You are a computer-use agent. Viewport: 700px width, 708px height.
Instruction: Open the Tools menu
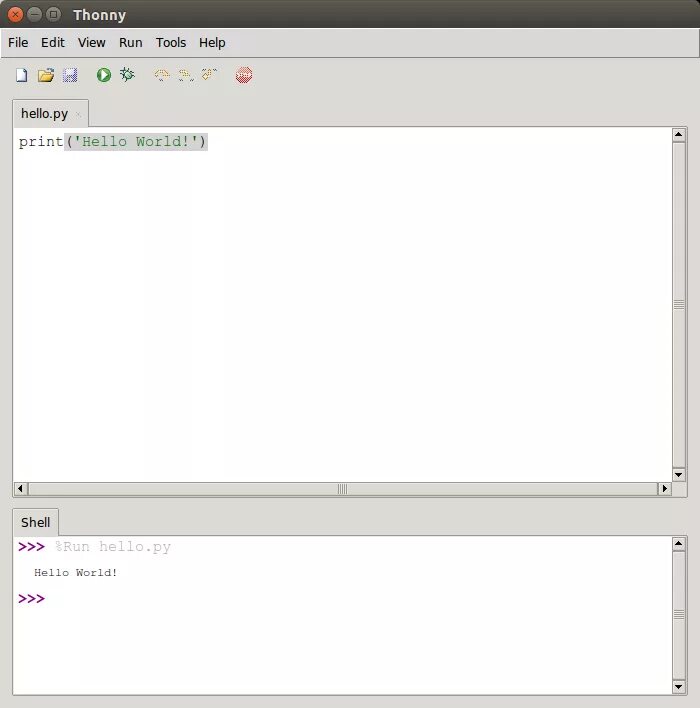click(171, 42)
